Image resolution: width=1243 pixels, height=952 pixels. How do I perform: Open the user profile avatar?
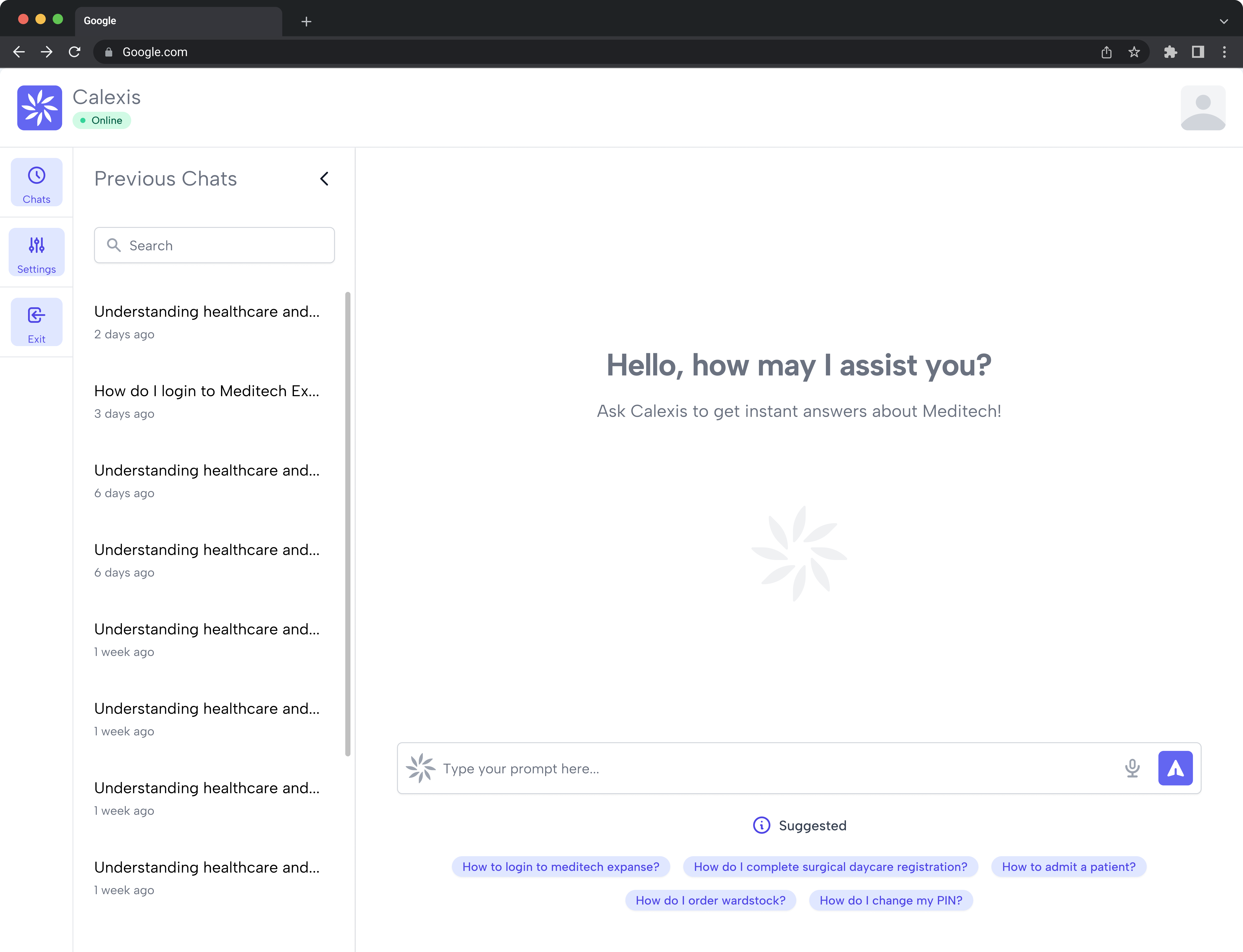pyautogui.click(x=1203, y=108)
